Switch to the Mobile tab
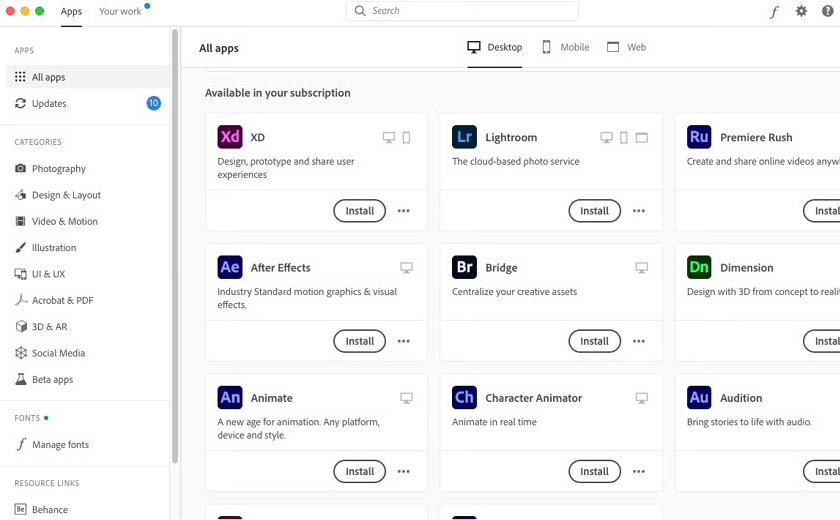The height and width of the screenshot is (520, 840). point(565,47)
